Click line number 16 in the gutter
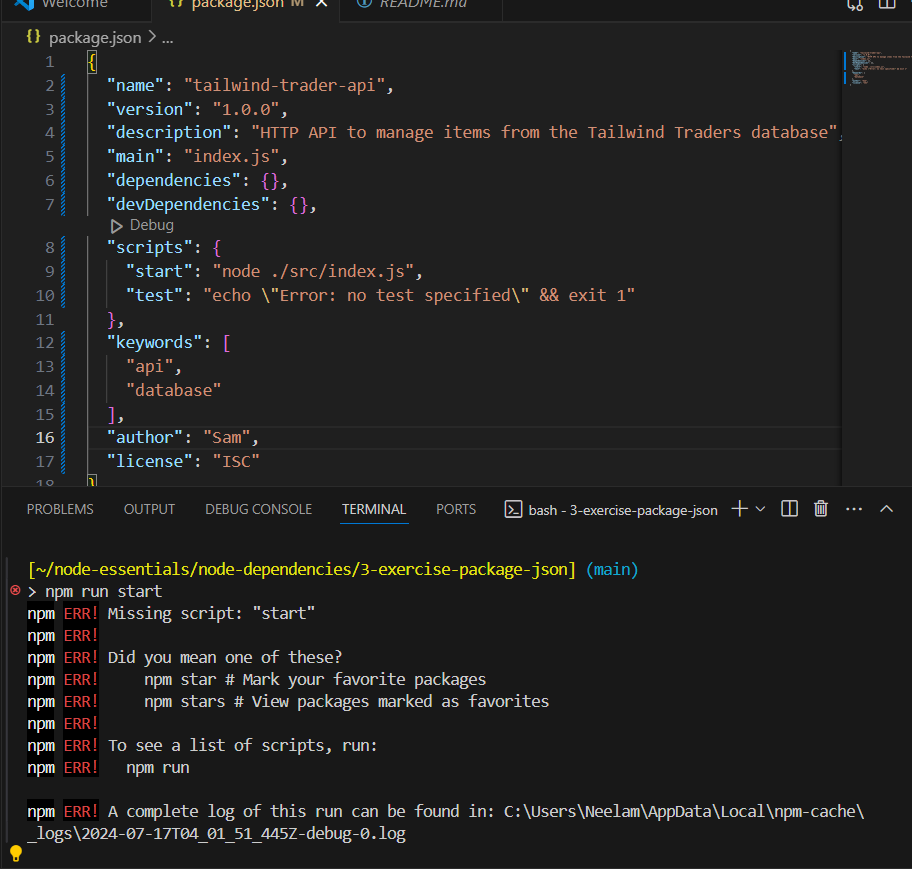This screenshot has height=869, width=912. tap(45, 437)
